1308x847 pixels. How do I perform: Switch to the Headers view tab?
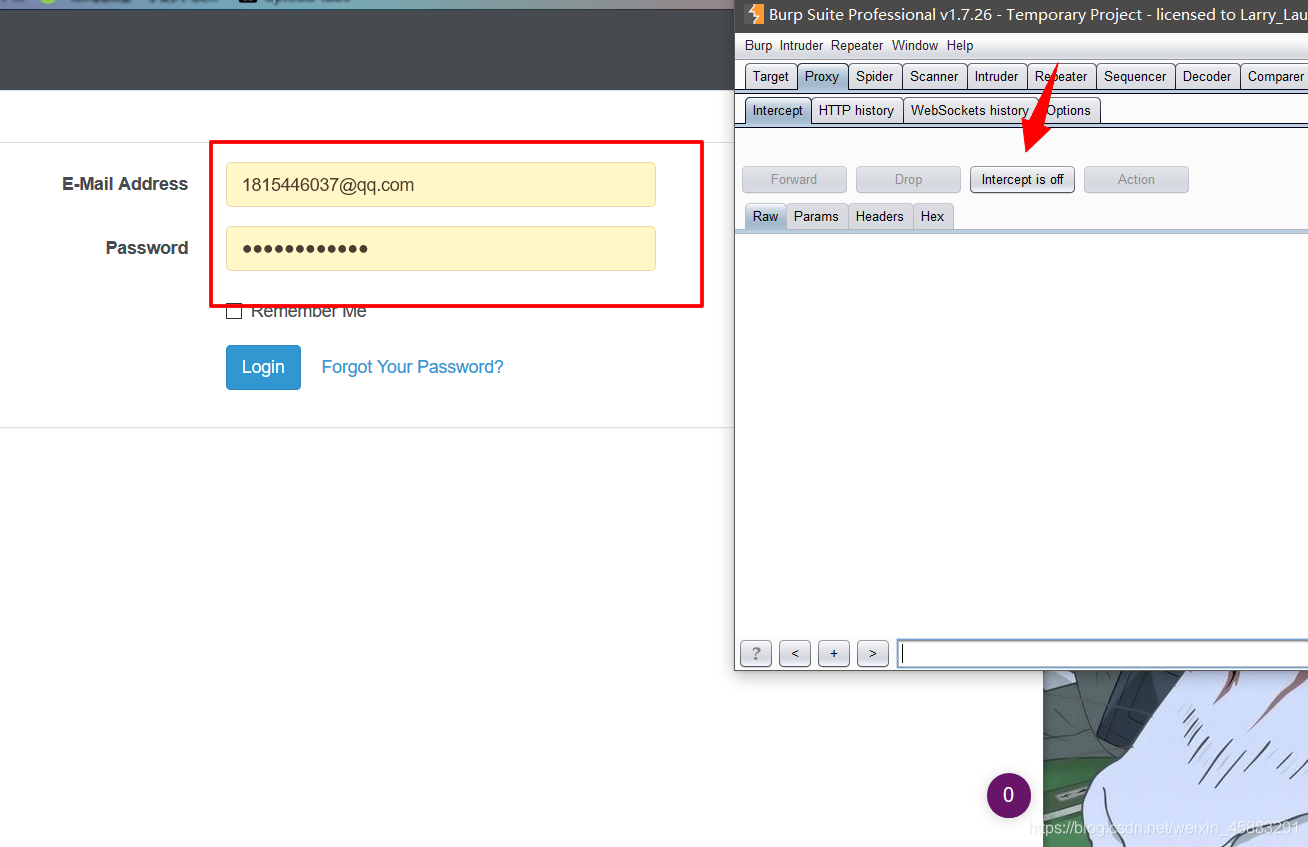click(880, 216)
